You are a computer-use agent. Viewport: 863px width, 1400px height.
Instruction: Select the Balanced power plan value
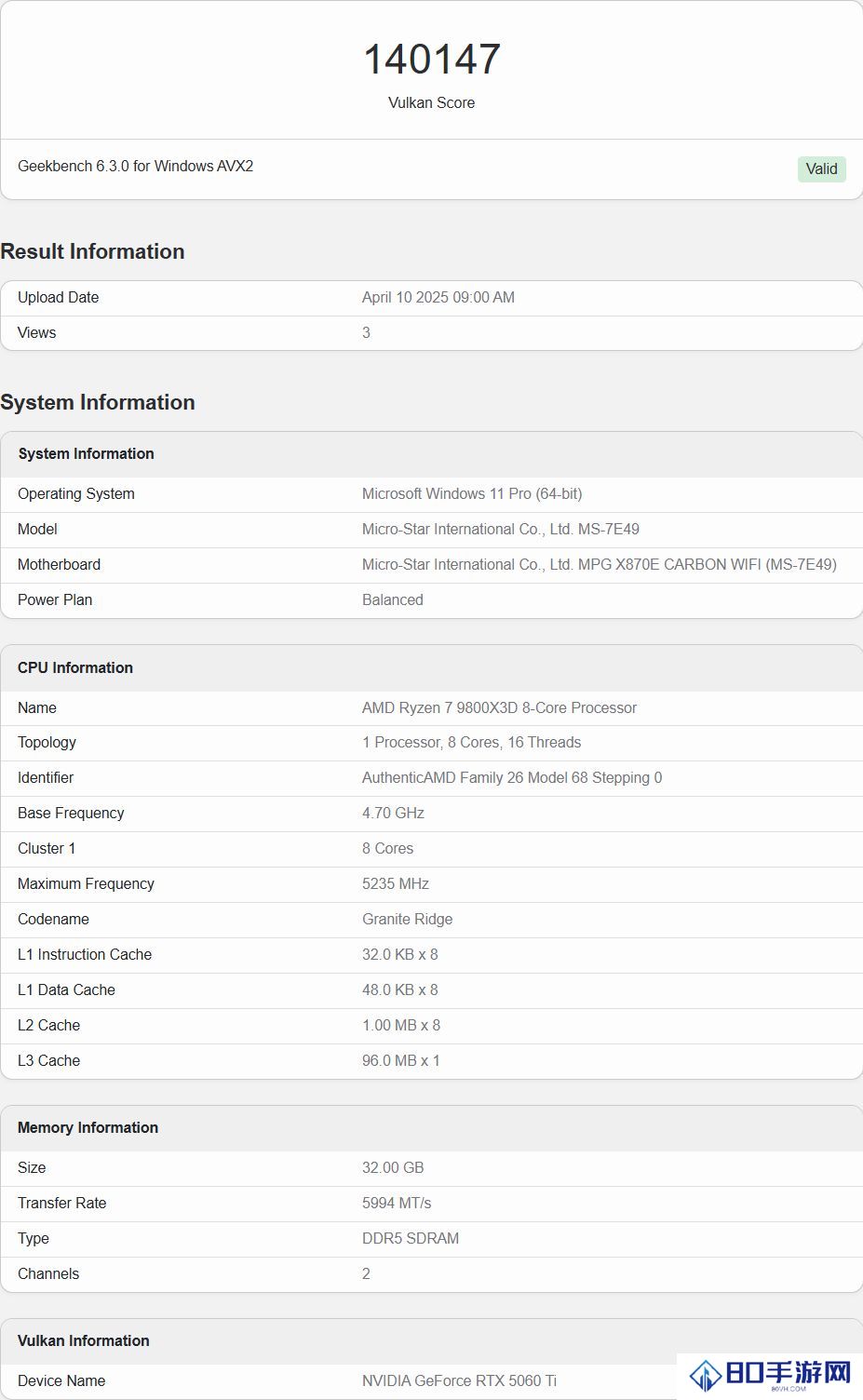coord(393,599)
